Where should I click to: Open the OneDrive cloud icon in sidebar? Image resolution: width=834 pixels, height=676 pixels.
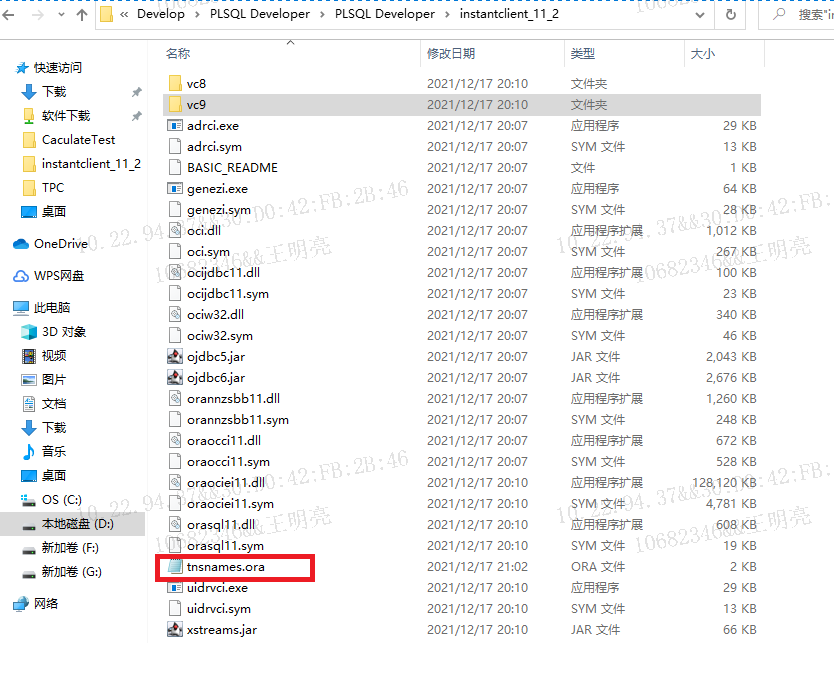click(21, 244)
